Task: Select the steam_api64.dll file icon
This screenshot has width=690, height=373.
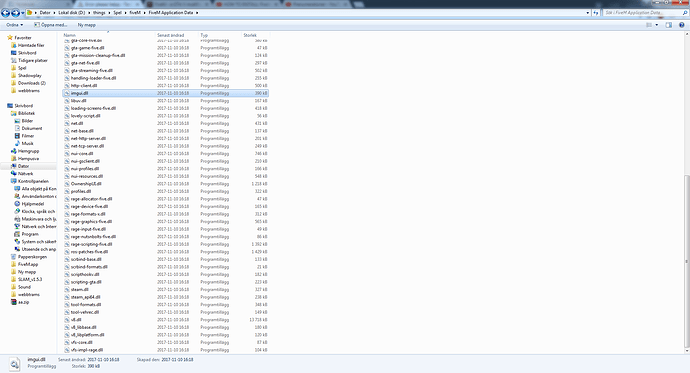Action: coord(67,297)
